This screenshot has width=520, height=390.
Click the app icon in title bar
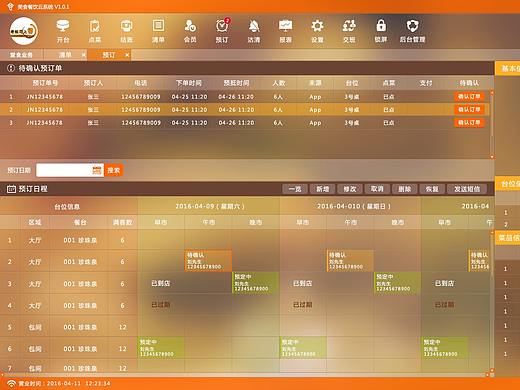[x=10, y=6]
